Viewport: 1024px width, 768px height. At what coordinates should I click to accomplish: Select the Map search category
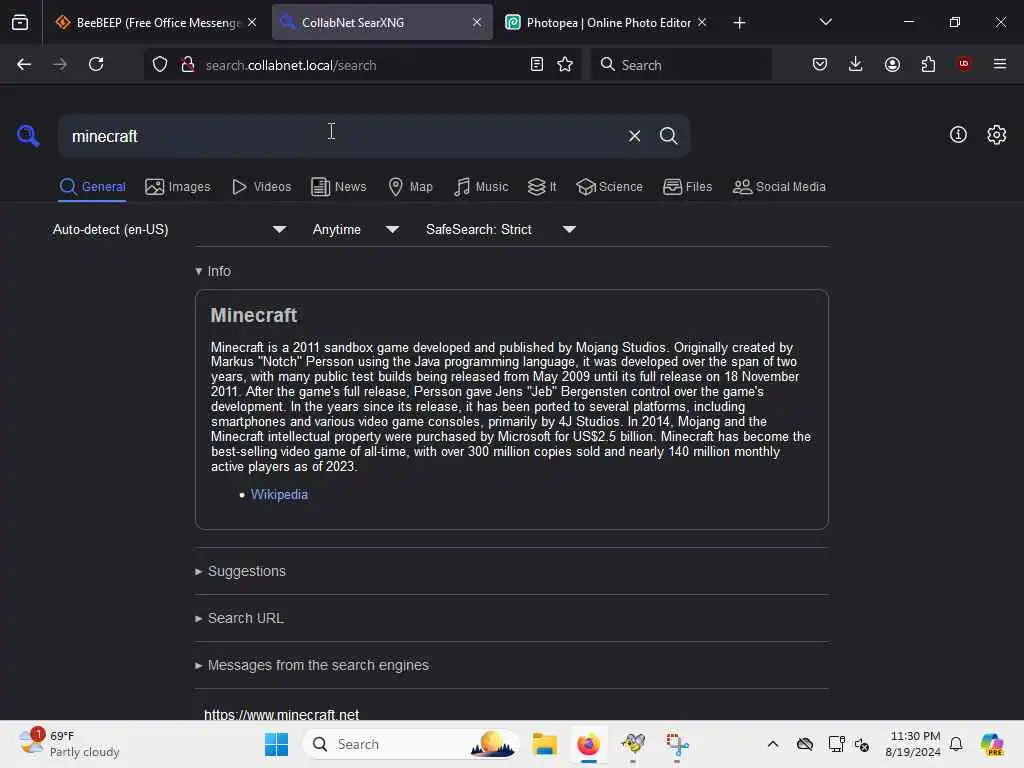pyautogui.click(x=410, y=187)
